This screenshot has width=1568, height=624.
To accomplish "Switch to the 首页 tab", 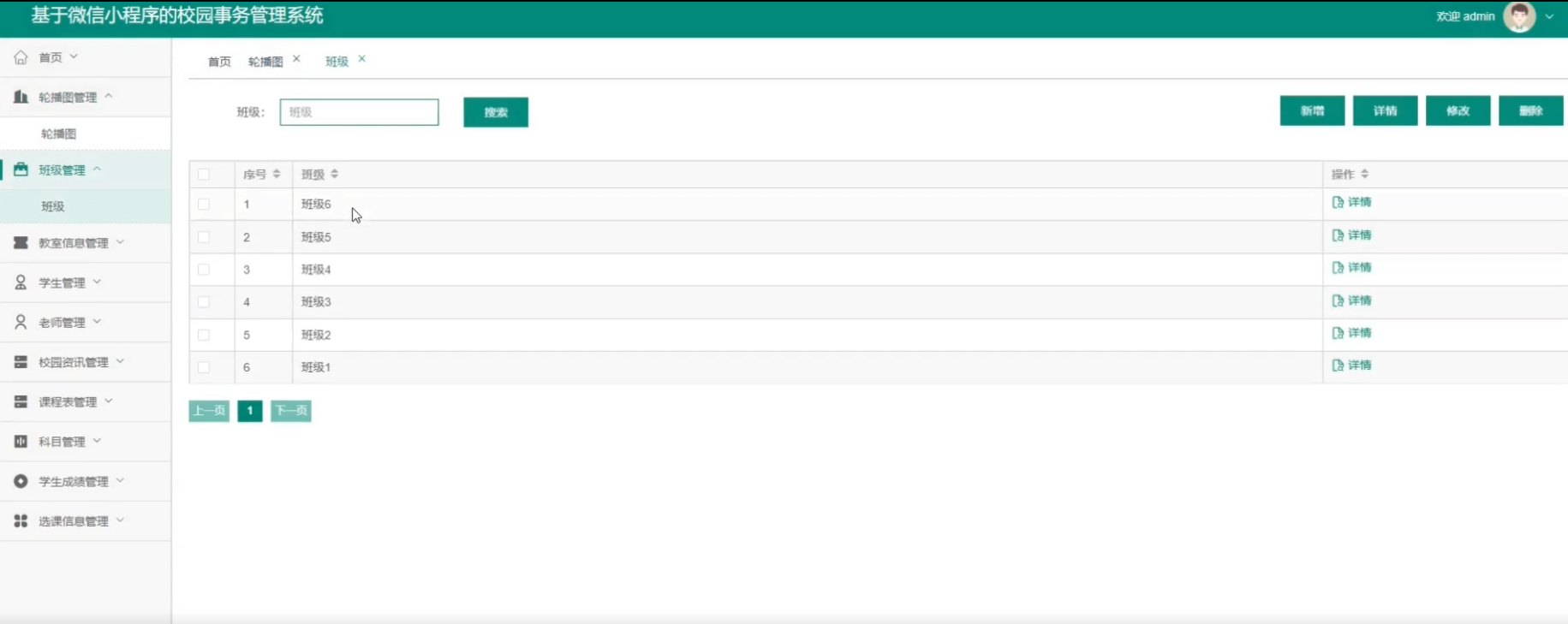I will tap(219, 62).
